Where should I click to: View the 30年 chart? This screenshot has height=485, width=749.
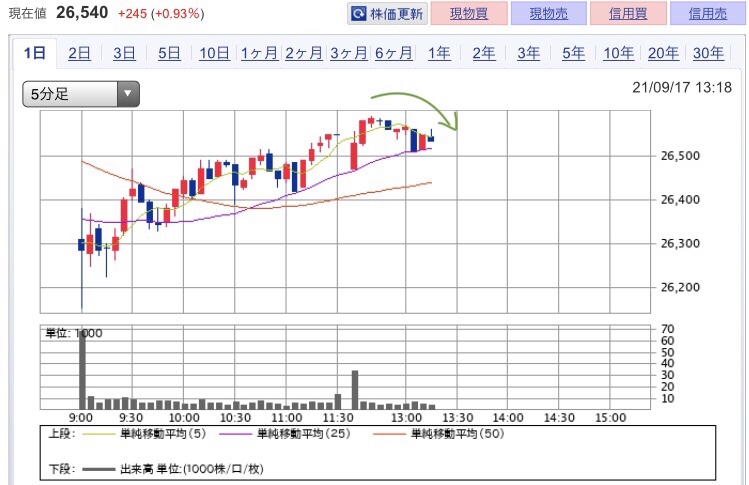[708, 53]
